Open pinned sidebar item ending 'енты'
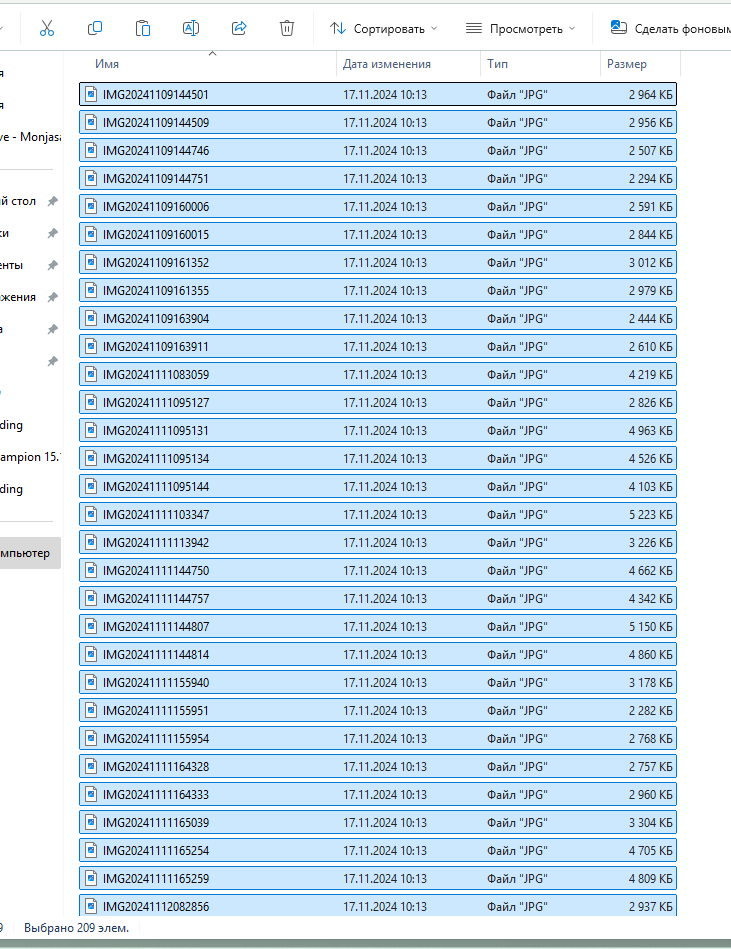Screen dimensions: 731x949 [11, 265]
